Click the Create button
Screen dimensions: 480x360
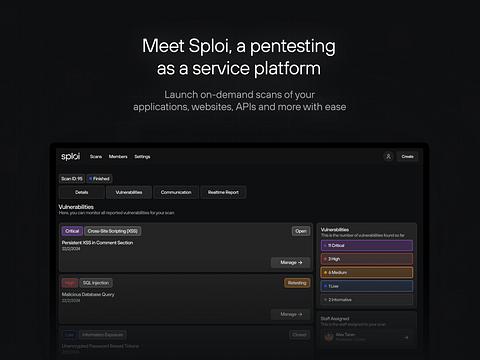[407, 156]
